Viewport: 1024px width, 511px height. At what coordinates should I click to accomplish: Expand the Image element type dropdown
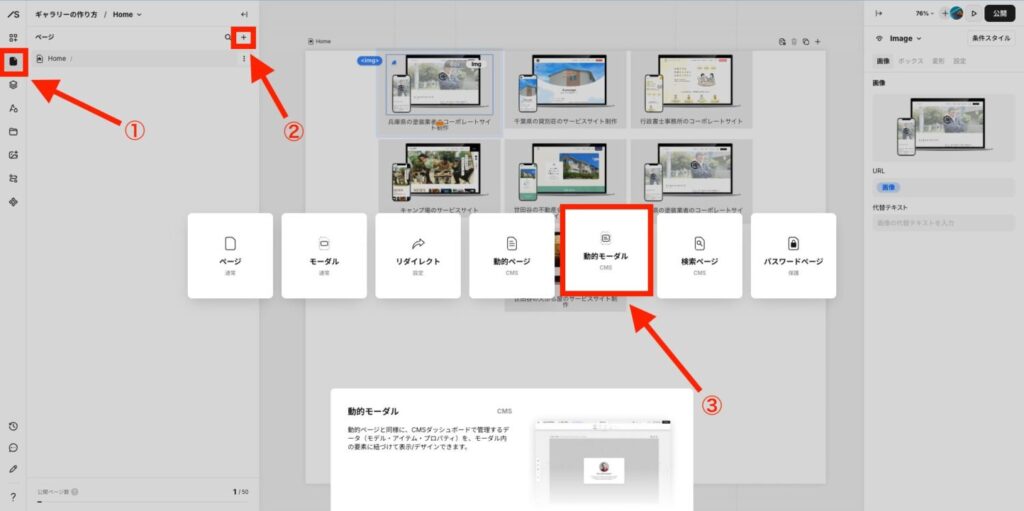click(x=898, y=39)
